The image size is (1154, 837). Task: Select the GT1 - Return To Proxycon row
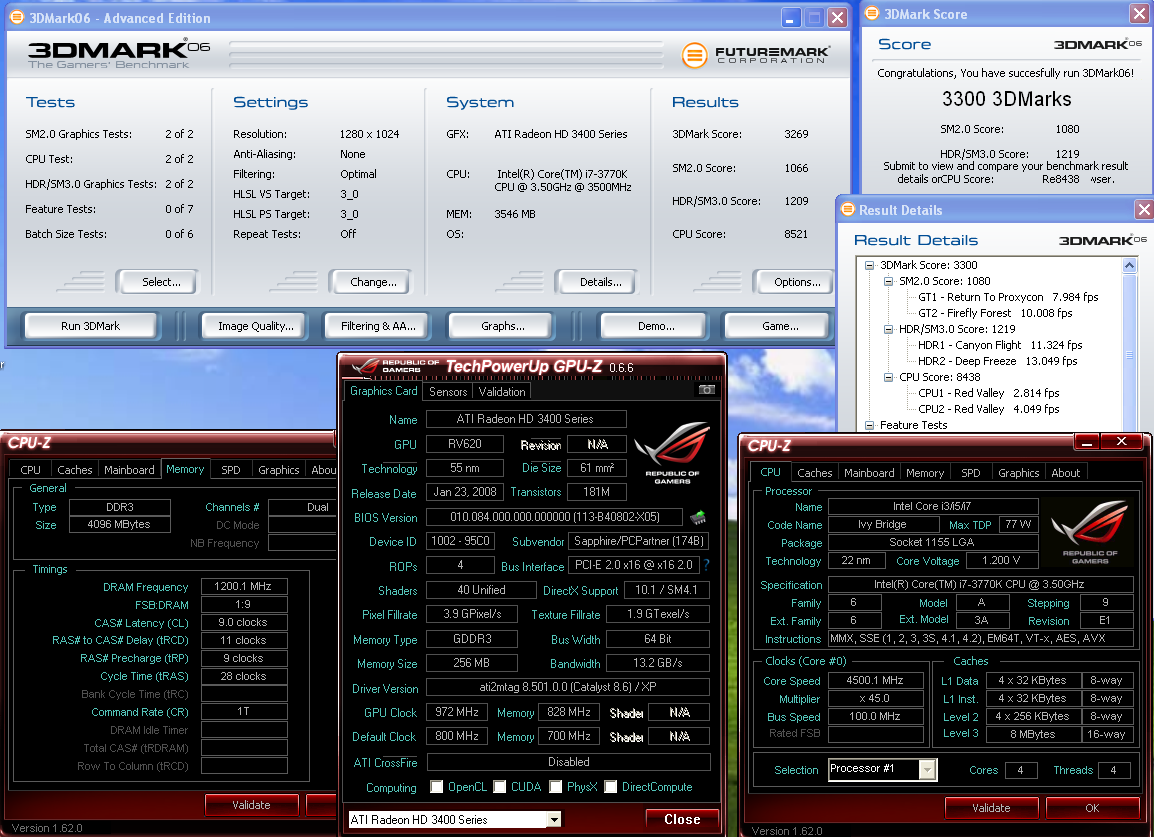(1008, 297)
